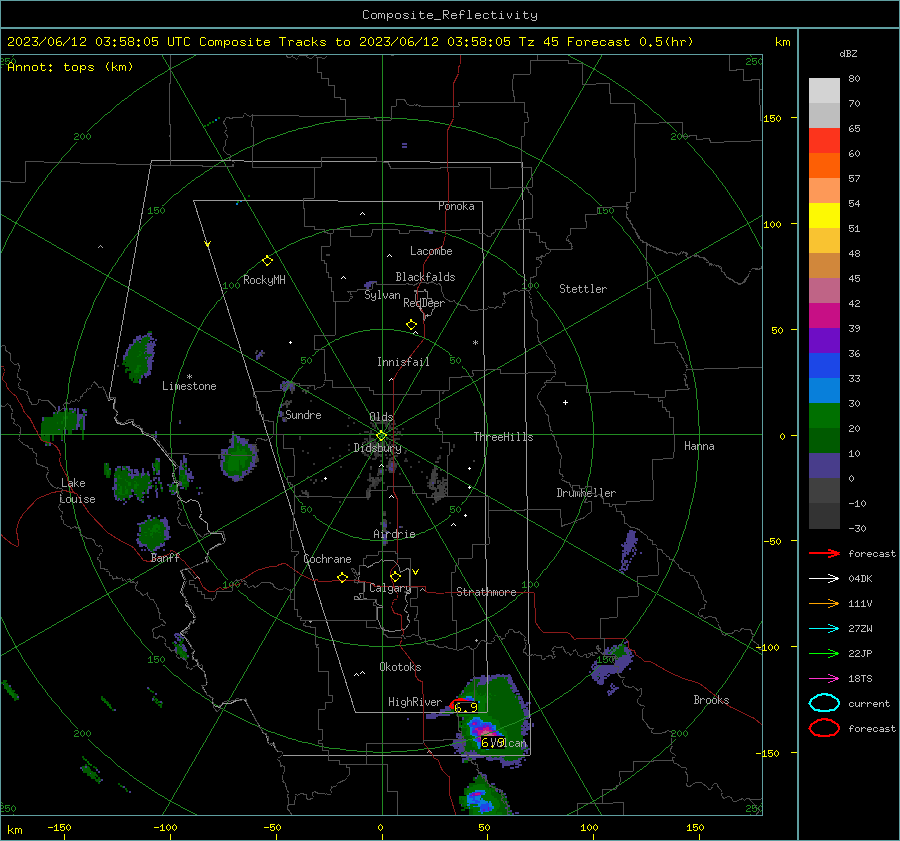Viewport: 900px width, 841px height.
Task: Select the red 65–60 dBZ color swatch
Action: click(824, 141)
